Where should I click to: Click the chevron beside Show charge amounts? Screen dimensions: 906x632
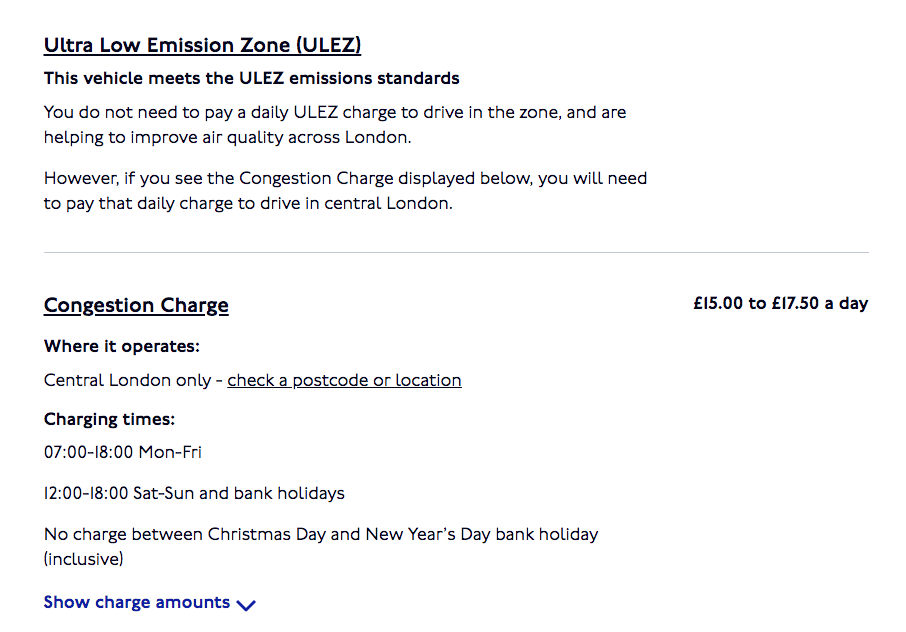246,605
